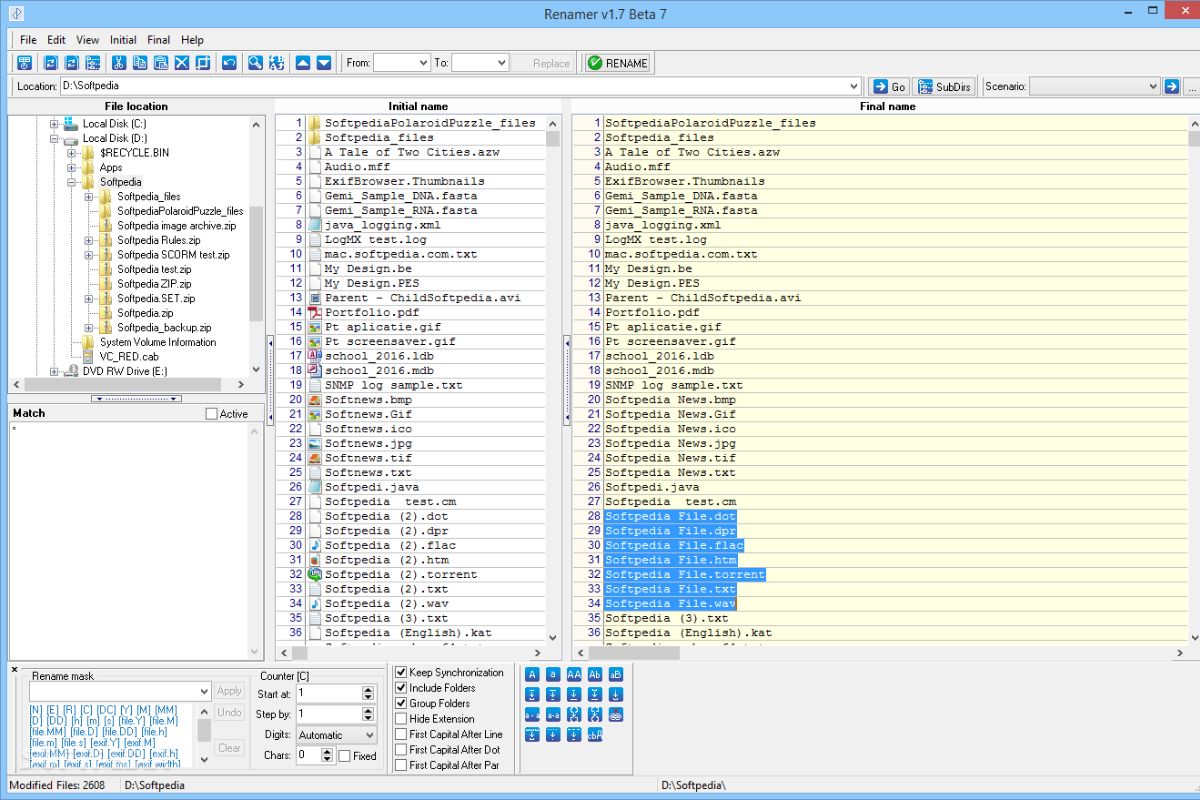Click the undo arrow toolbar icon
Screen dimensions: 1200x800
click(x=229, y=63)
